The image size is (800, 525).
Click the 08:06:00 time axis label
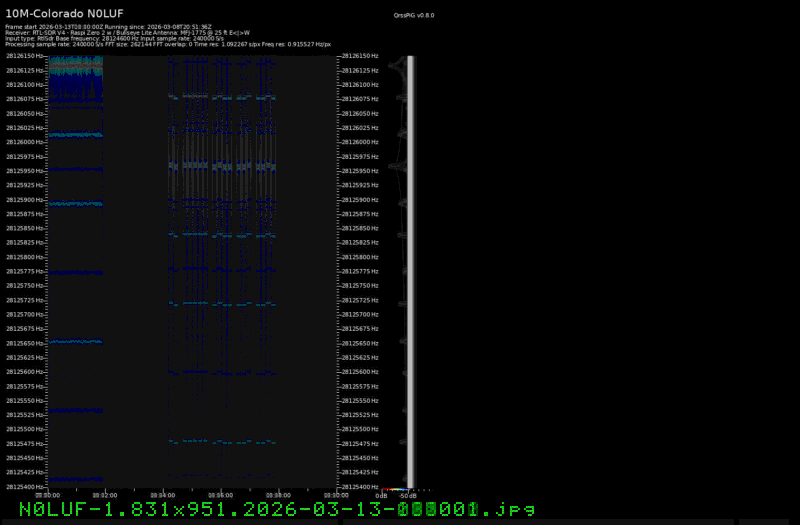[x=221, y=495]
